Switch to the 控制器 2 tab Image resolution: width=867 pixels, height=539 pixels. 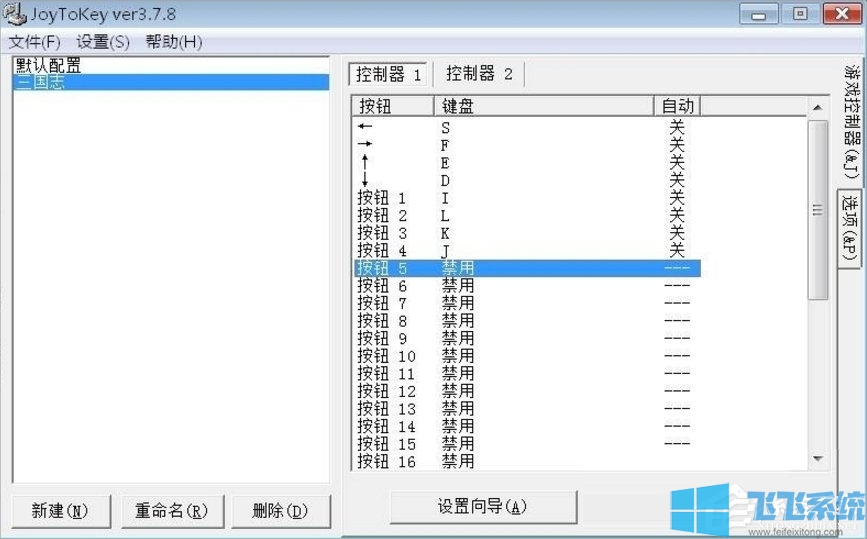(x=479, y=74)
